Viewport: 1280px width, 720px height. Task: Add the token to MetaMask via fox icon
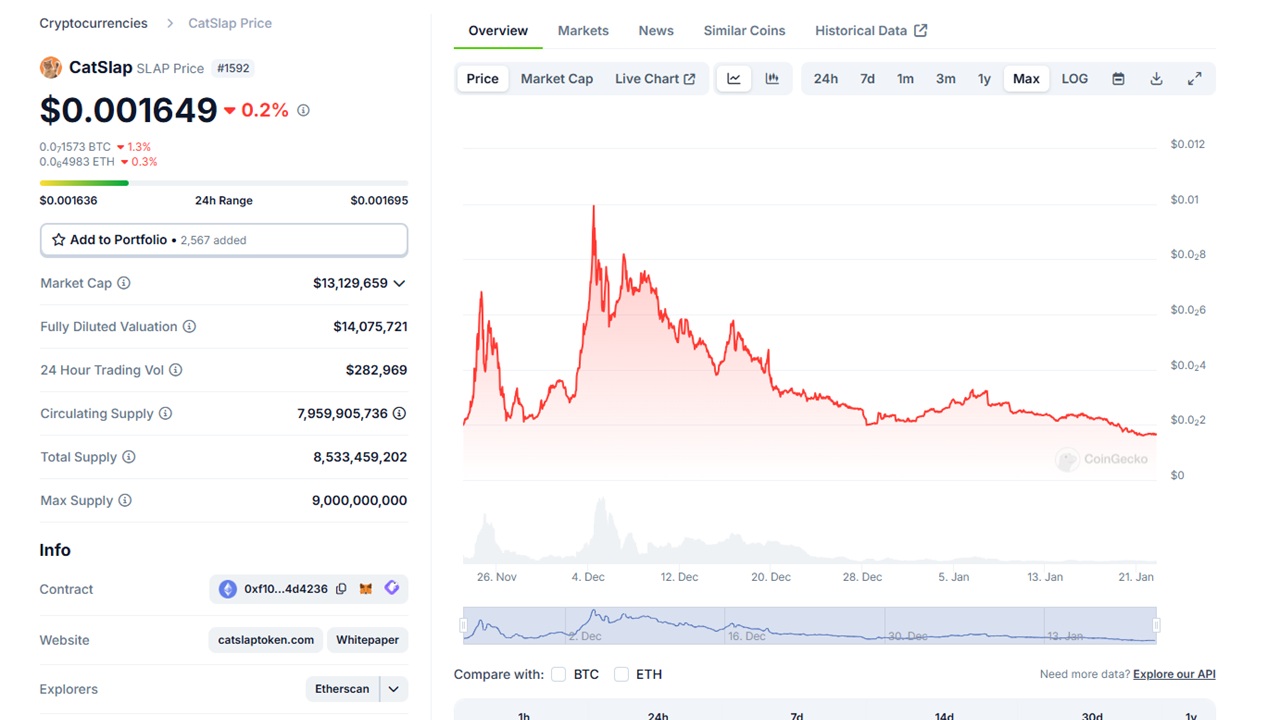click(x=366, y=589)
